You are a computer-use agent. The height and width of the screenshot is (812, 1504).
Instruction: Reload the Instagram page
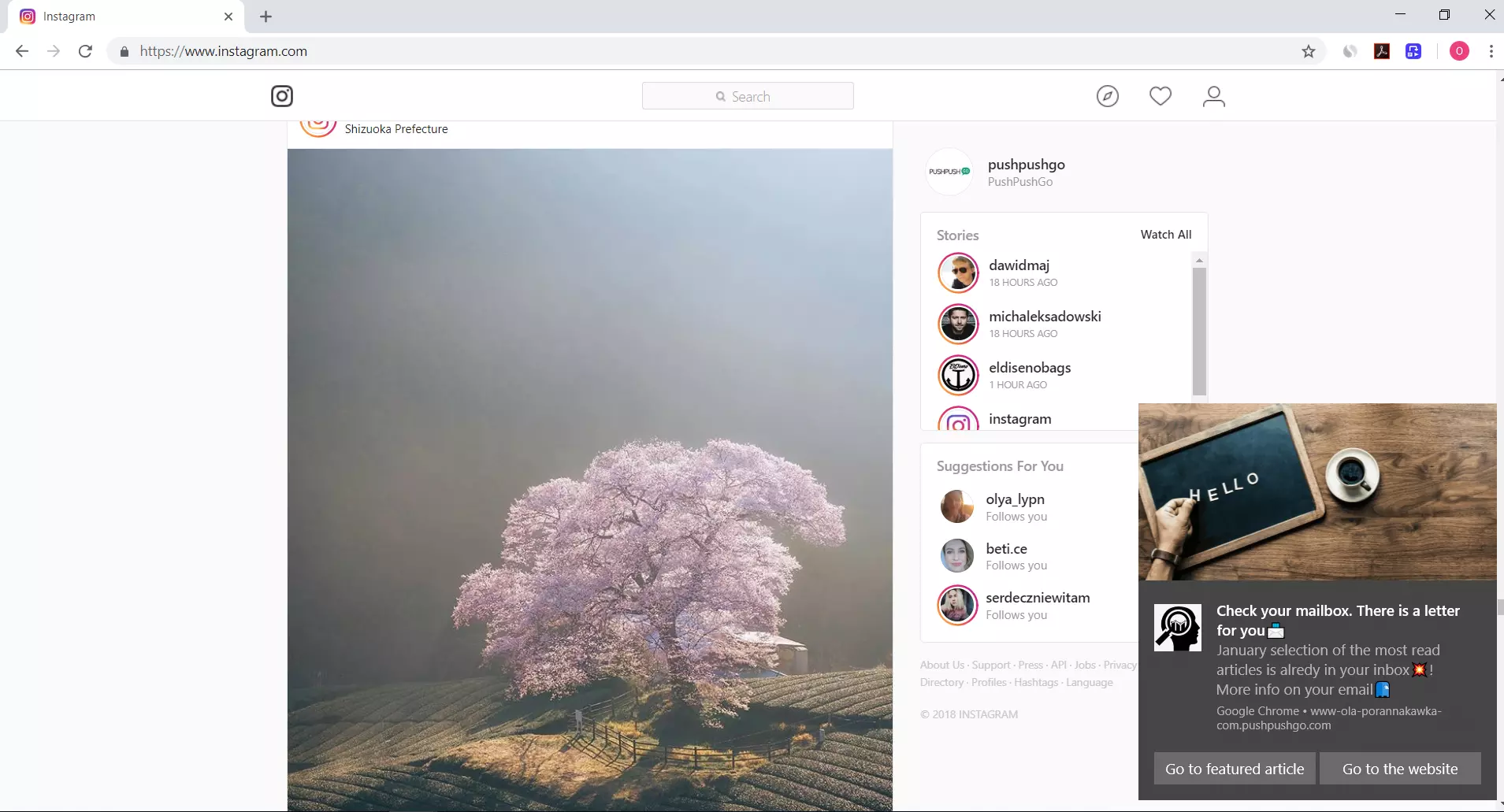tap(85, 51)
